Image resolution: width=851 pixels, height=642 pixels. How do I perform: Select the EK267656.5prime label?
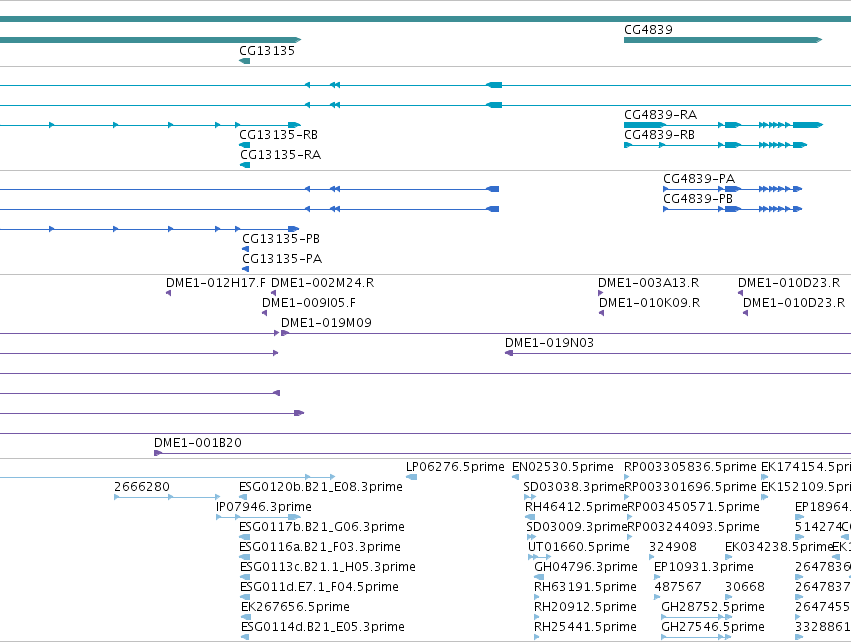pos(295,607)
